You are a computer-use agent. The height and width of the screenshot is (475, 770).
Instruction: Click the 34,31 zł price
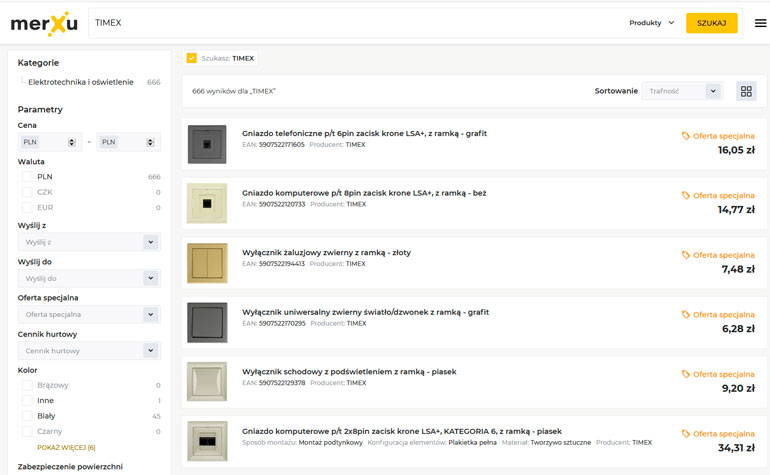pos(736,448)
